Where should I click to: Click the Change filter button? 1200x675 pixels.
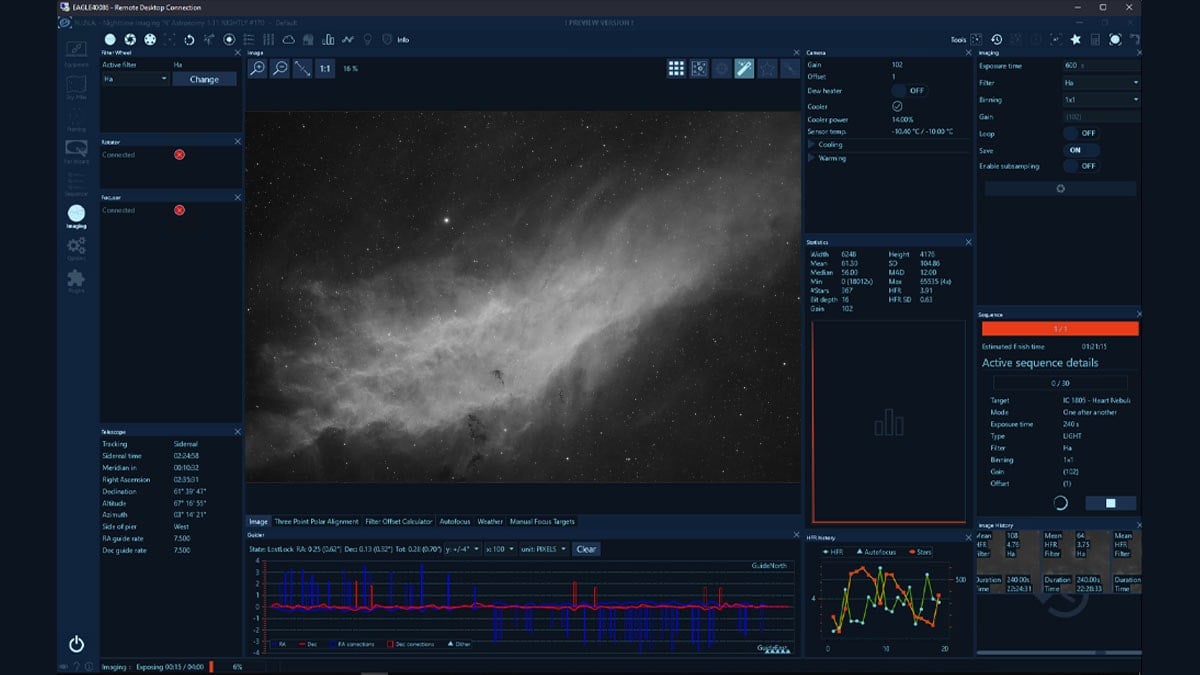(x=204, y=79)
